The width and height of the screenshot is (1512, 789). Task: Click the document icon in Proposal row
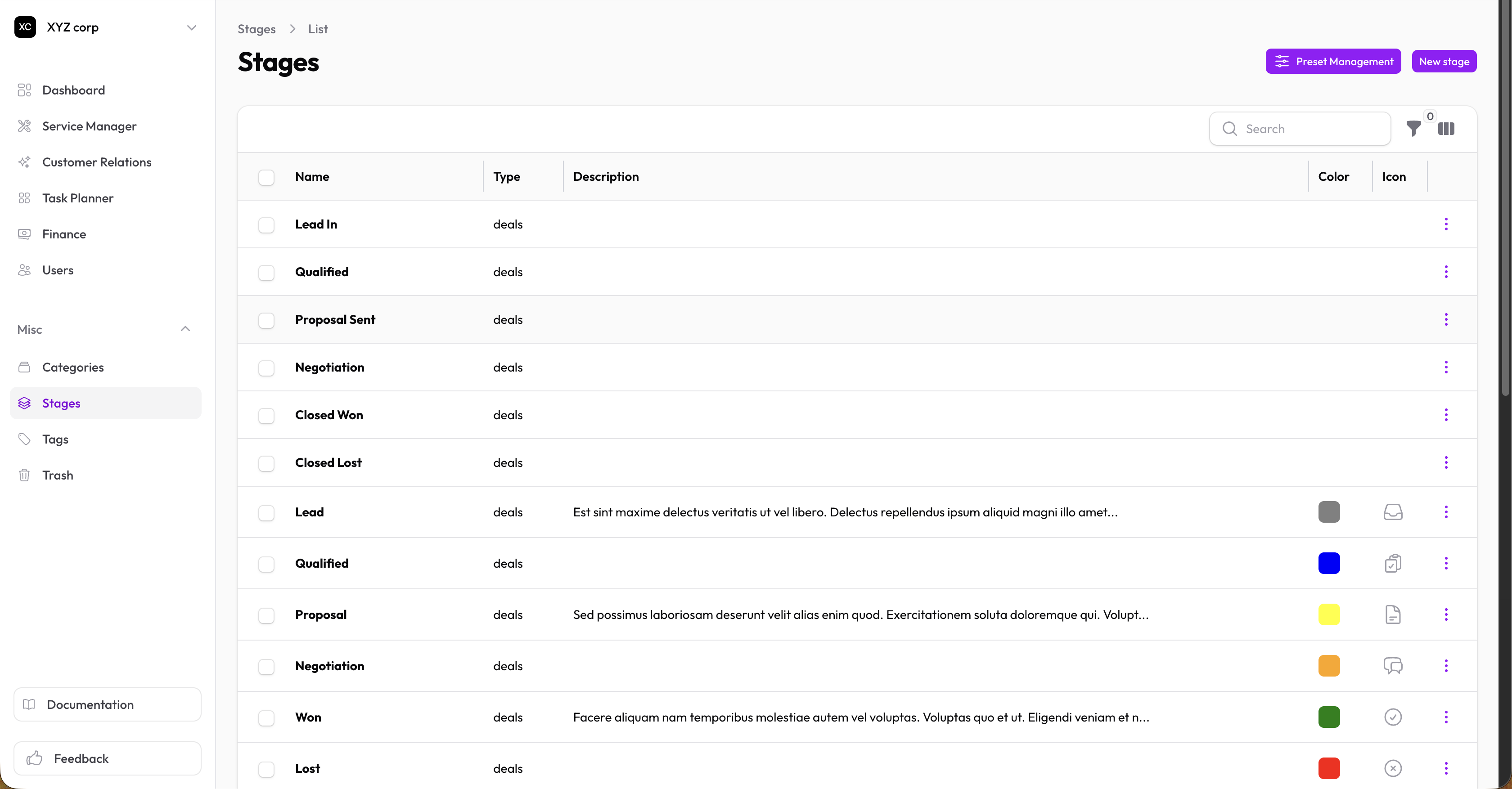coord(1392,615)
